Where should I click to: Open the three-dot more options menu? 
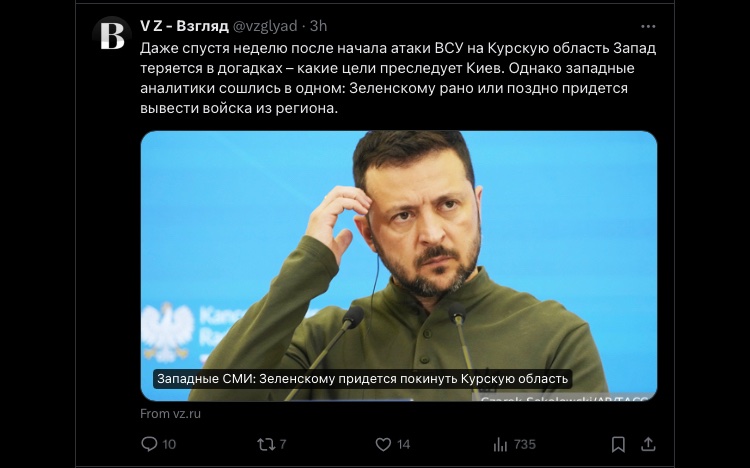(x=648, y=27)
